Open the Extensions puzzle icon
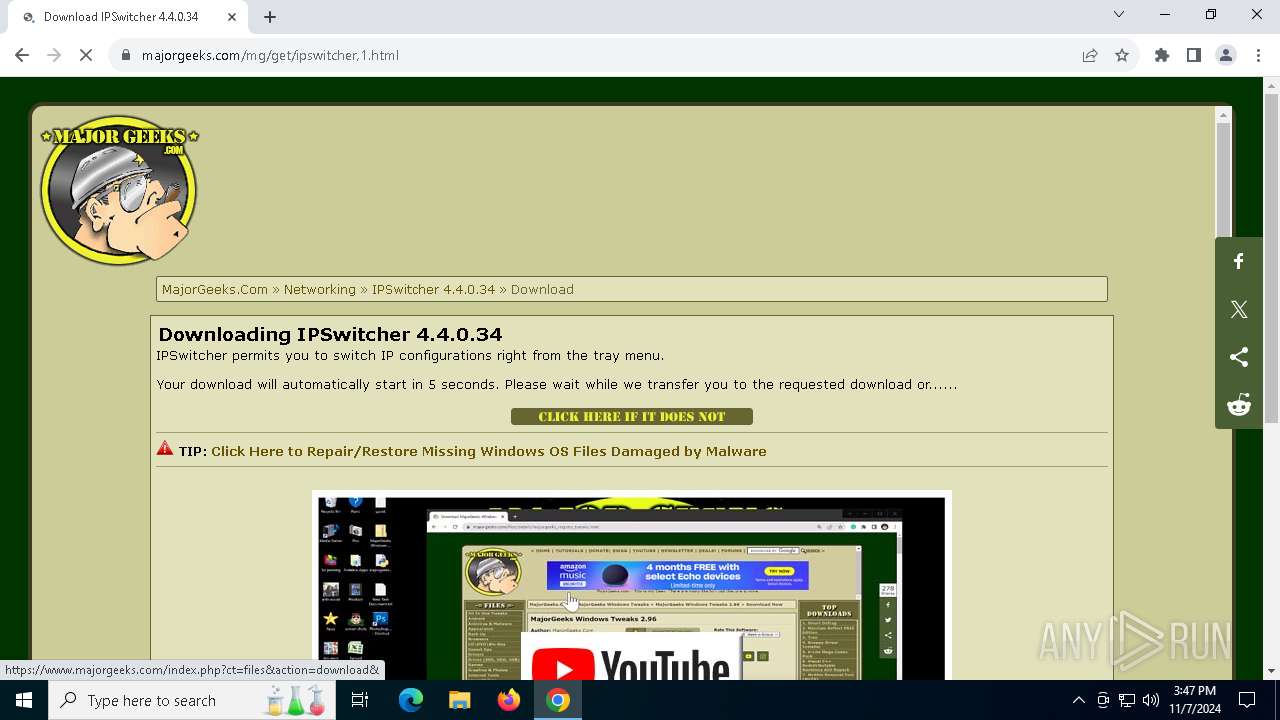 pos(1162,55)
